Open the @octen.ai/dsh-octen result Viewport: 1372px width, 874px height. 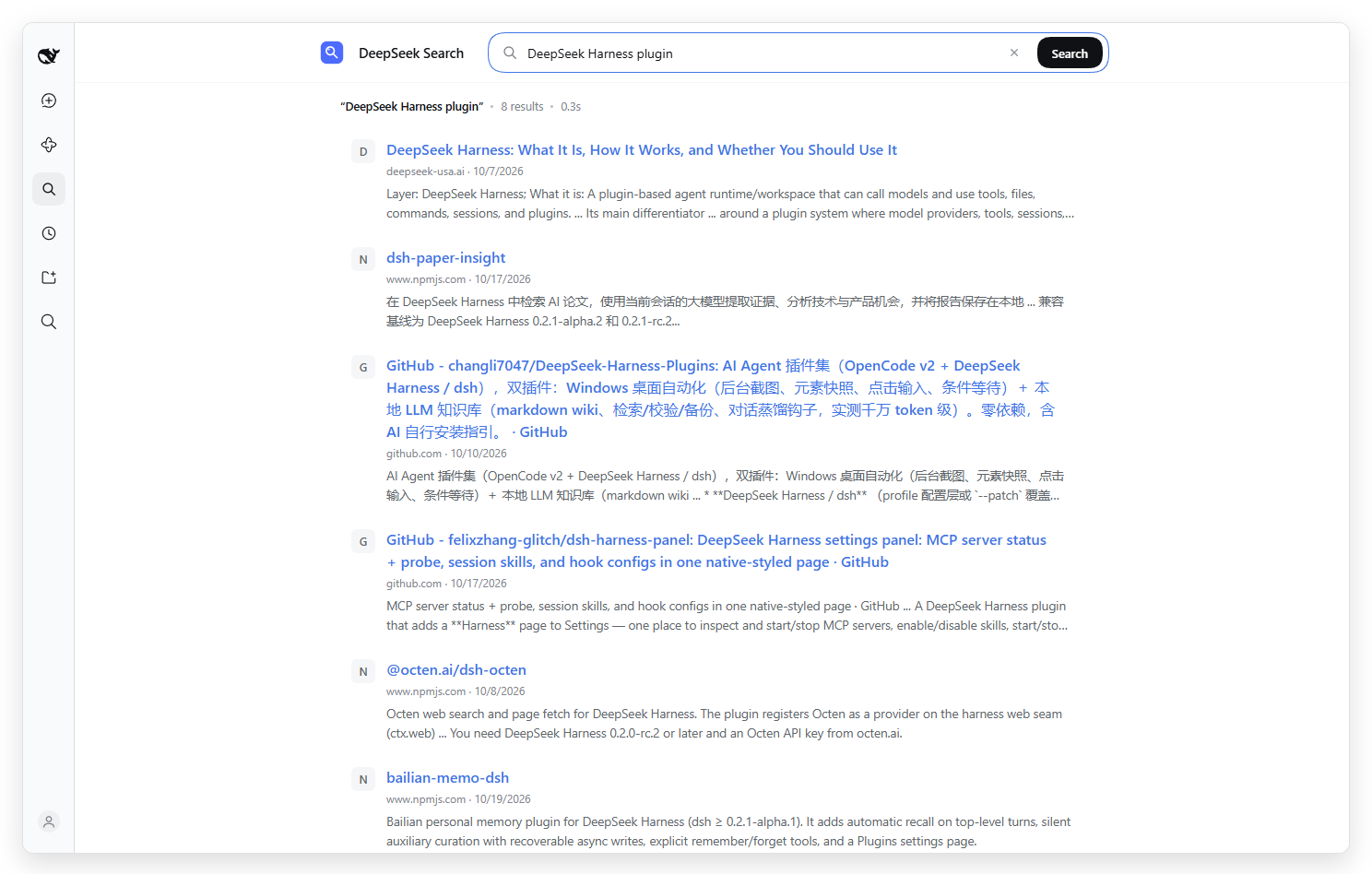(x=456, y=670)
